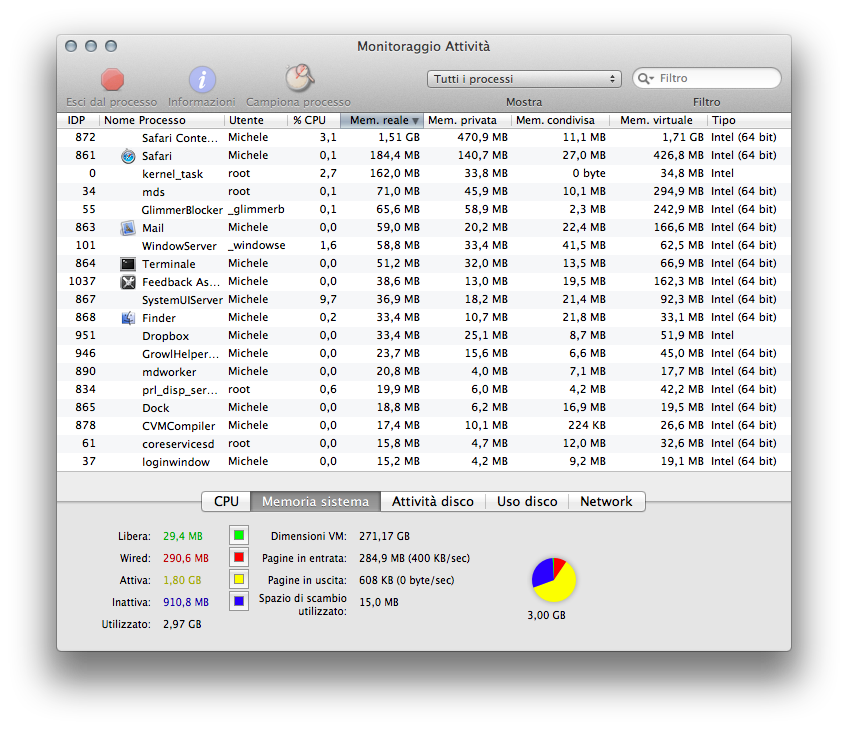Image resolution: width=848 pixels, height=730 pixels.
Task: Select the coreservicesd process row
Action: tap(423, 443)
